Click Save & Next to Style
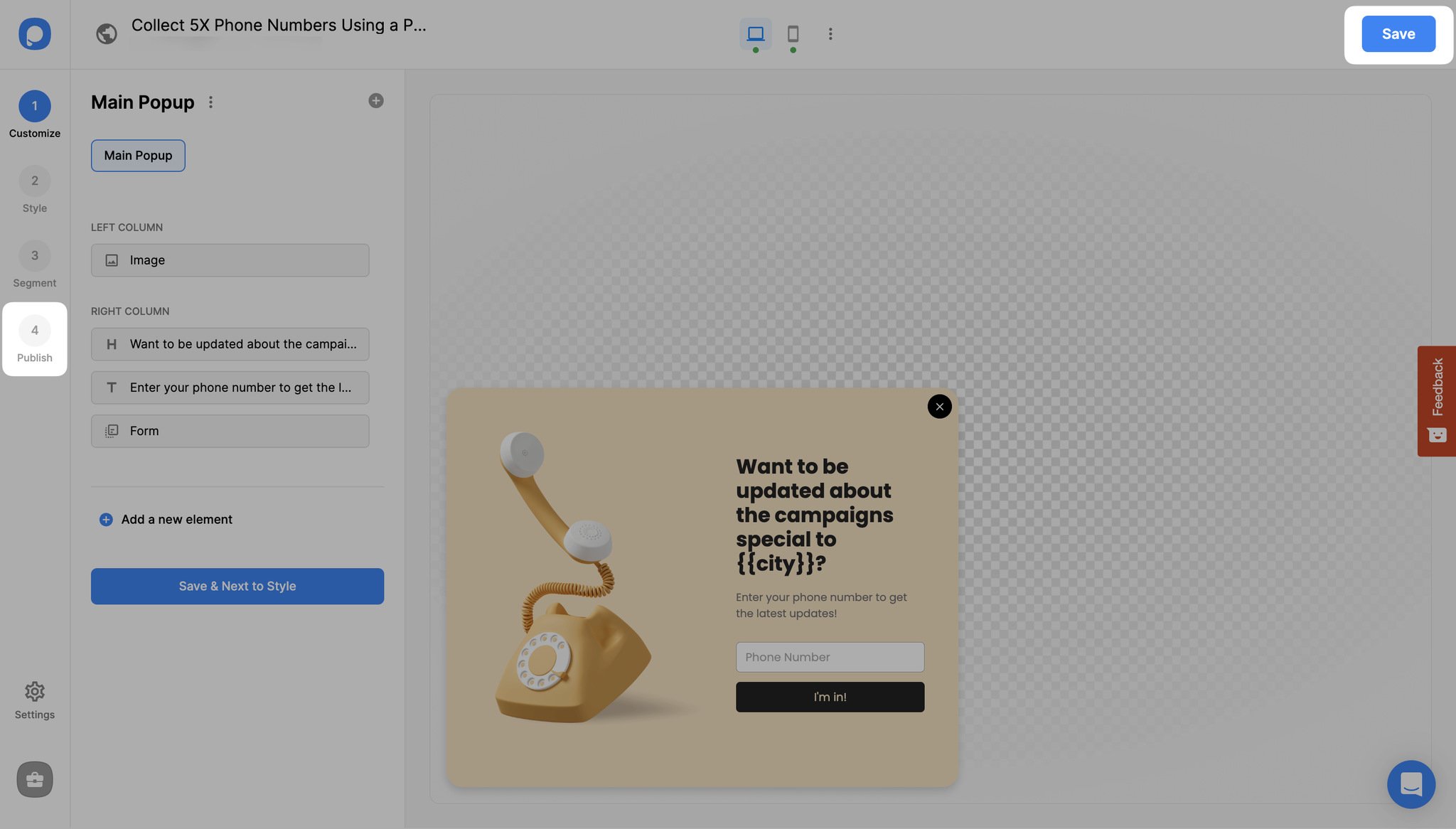The image size is (1456, 829). [x=237, y=587]
